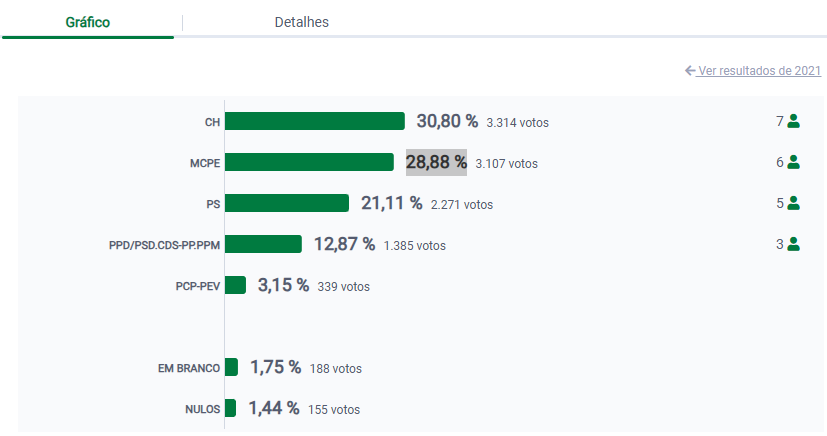Click the back arrow beside 2021 results
The width and height of the screenshot is (827, 436).
tap(690, 71)
